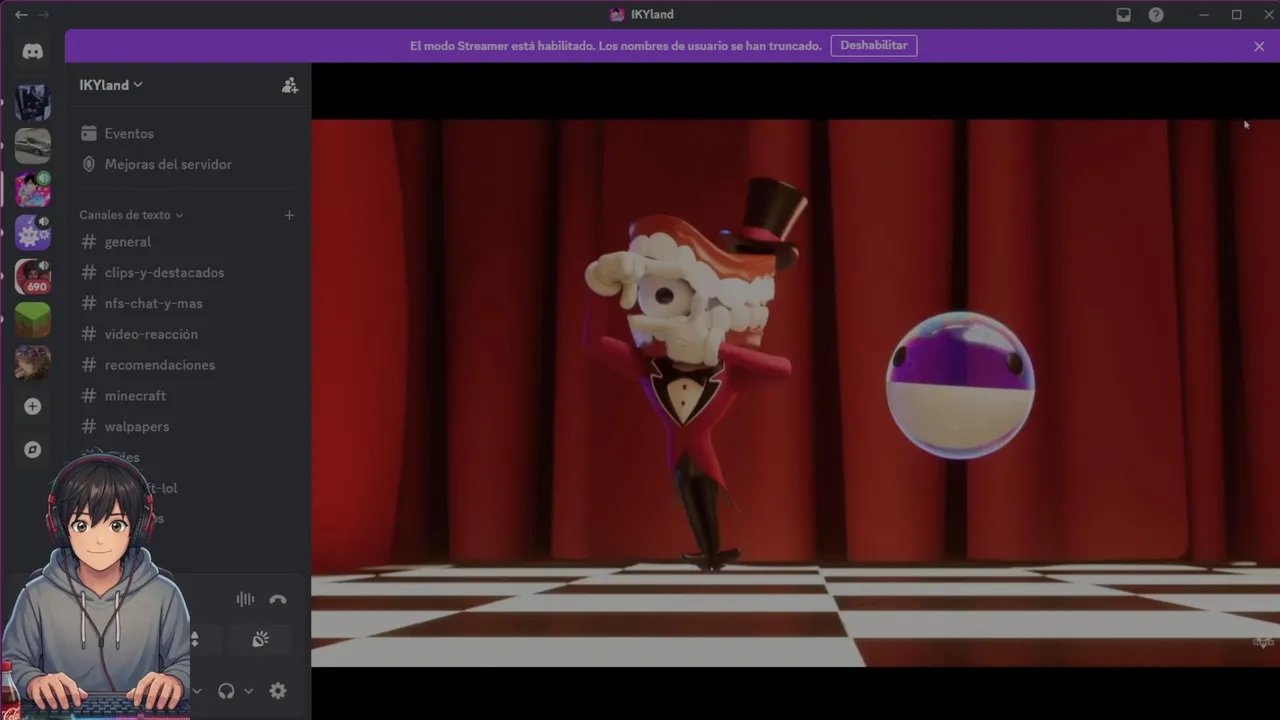The height and width of the screenshot is (720, 1280).
Task: Click the add a server plus button
Action: click(33, 407)
